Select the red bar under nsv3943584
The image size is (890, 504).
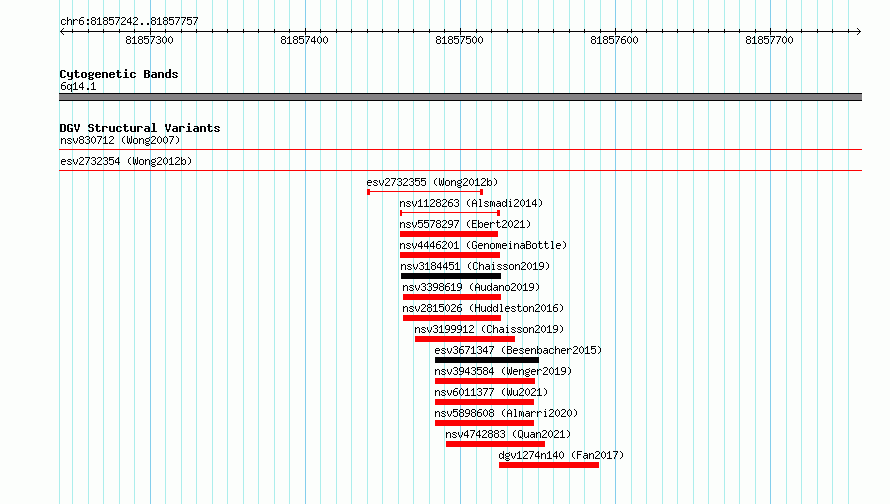[485, 381]
